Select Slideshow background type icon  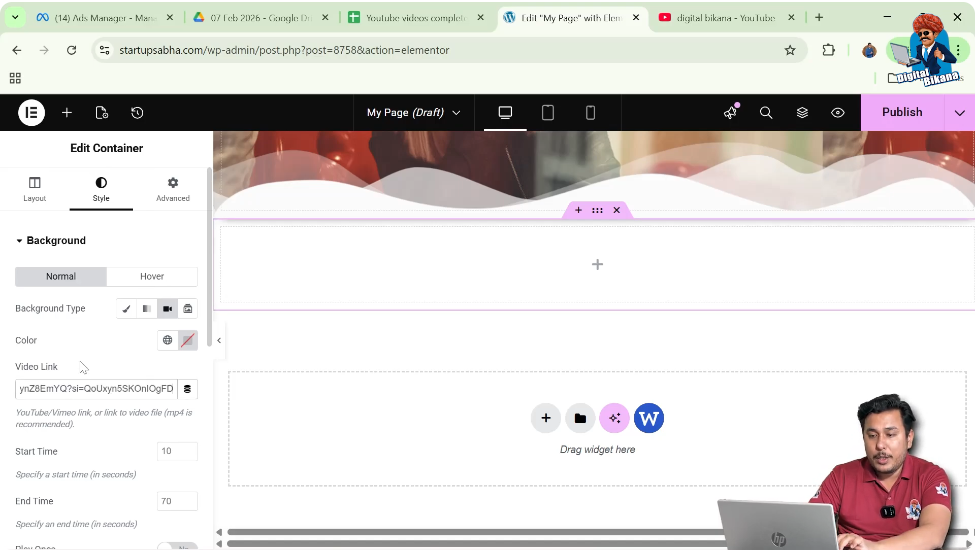click(x=187, y=309)
